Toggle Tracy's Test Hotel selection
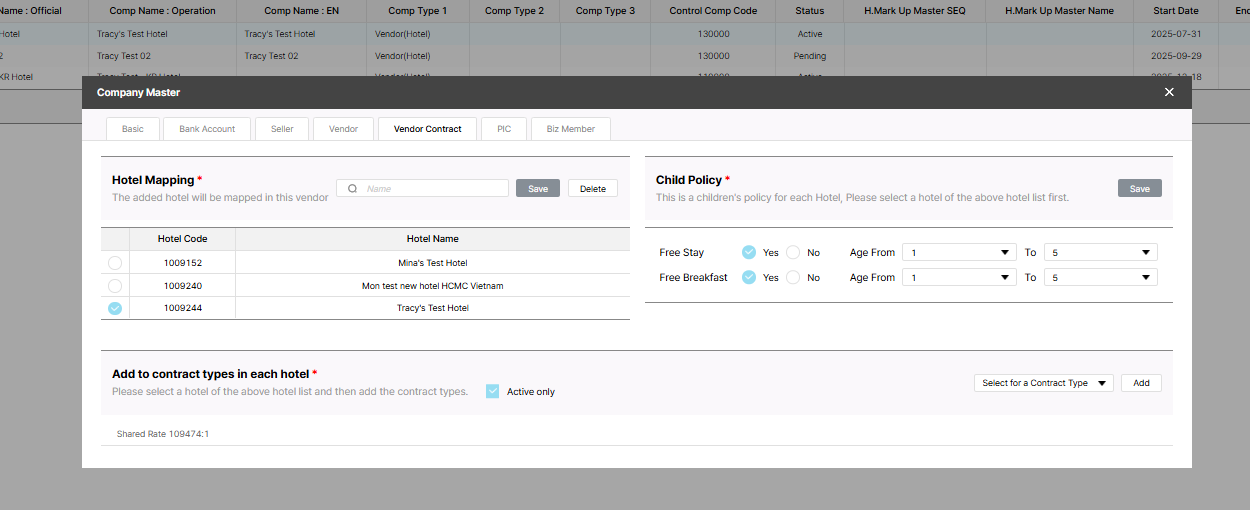Viewport: 1250px width, 510px height. tap(115, 309)
